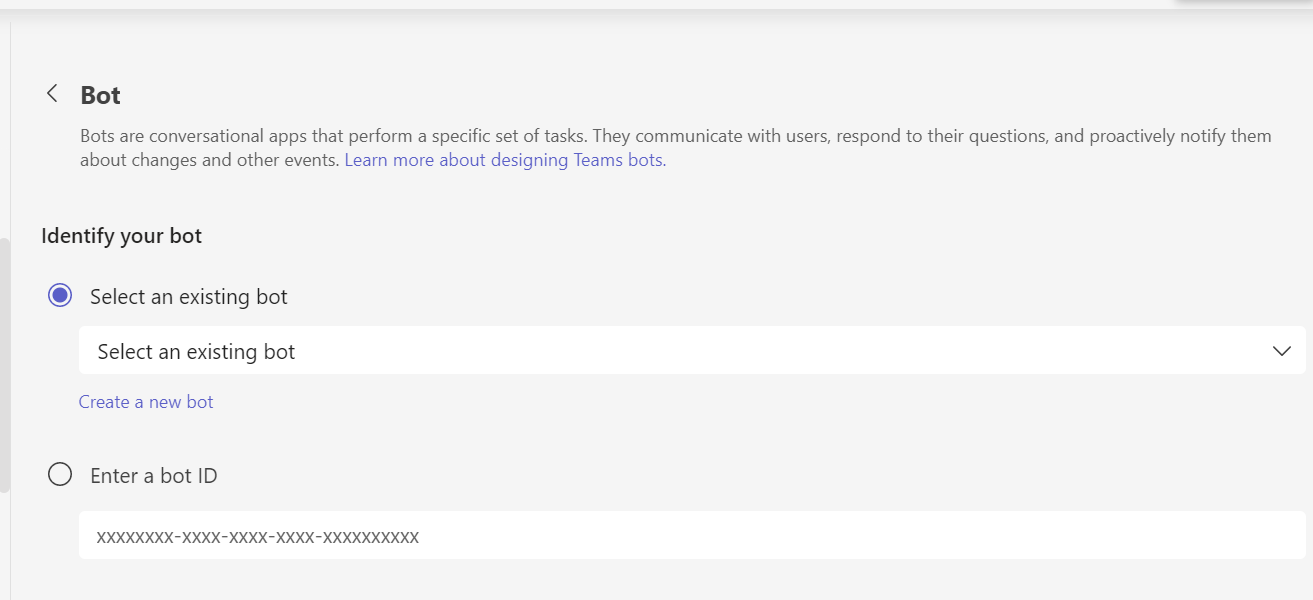
Task: Click the vertical scrollbar on the left edge
Action: [5, 365]
